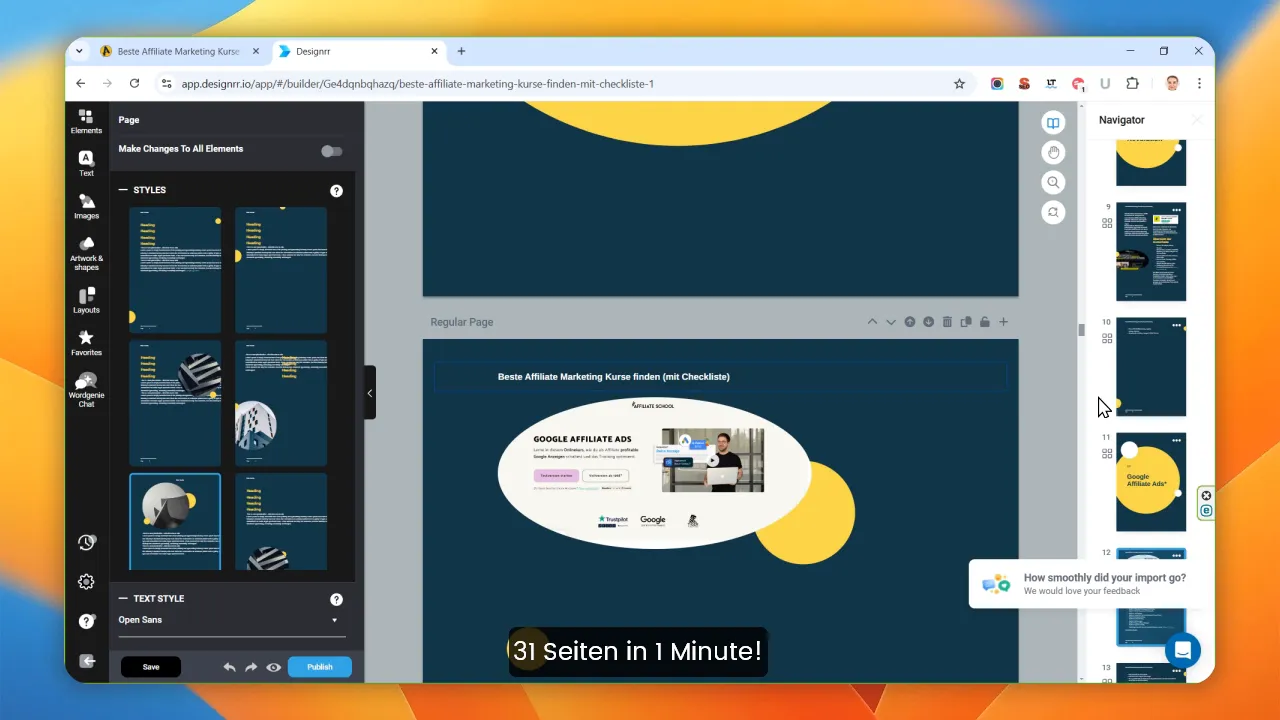Open the Chrome extensions puzzle menu
Screen dimensions: 1280x720
coord(1132,84)
